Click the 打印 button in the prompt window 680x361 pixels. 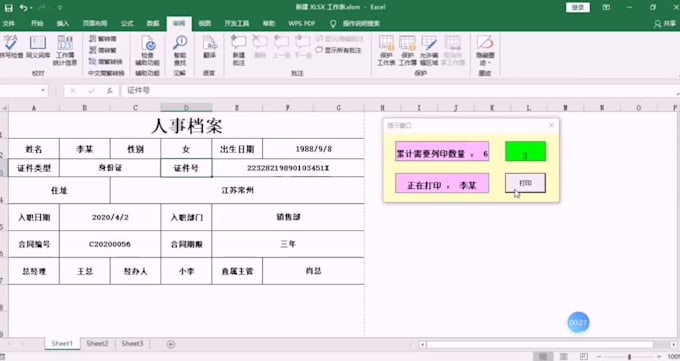pos(525,183)
